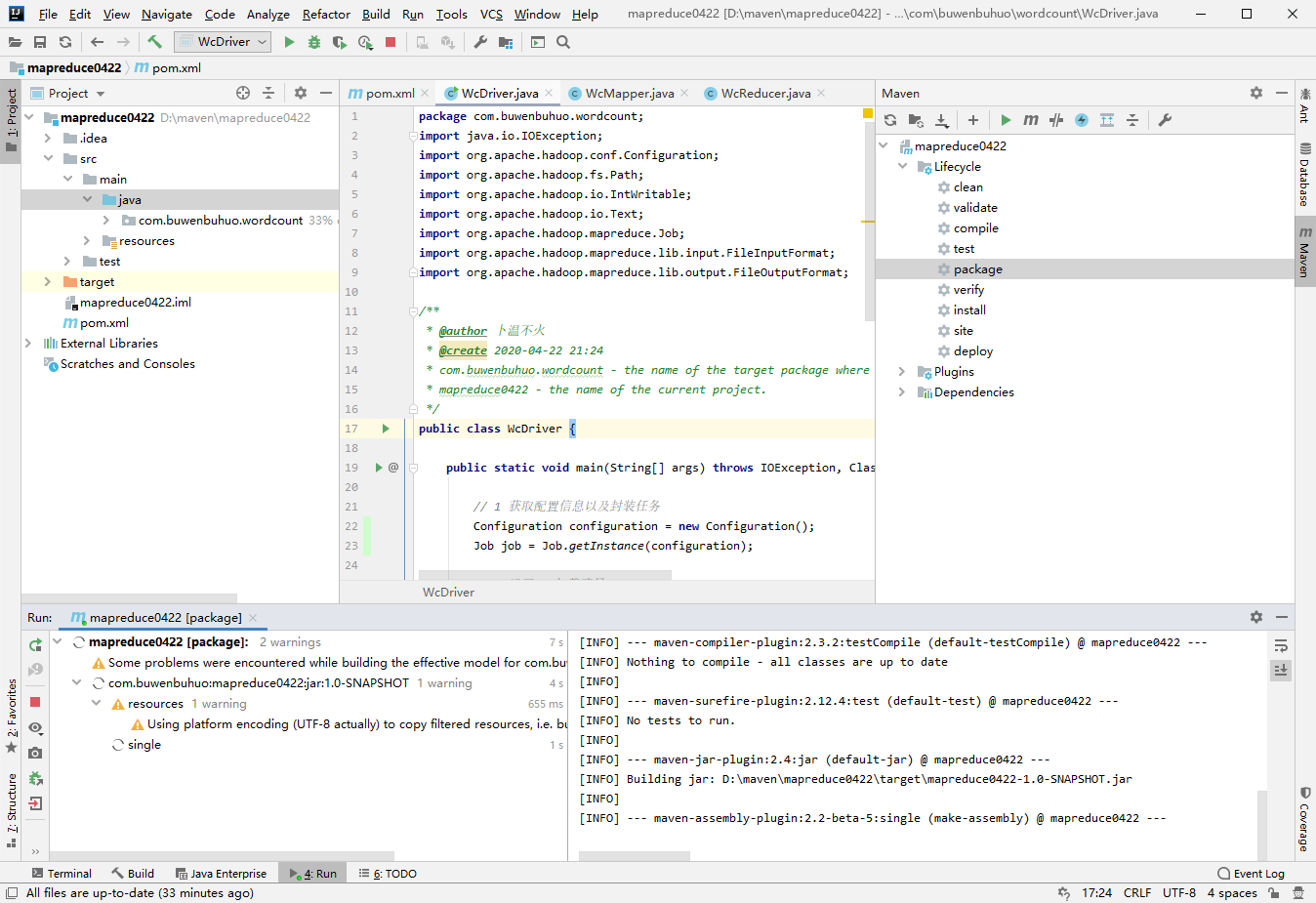1316x903 pixels.
Task: Open the VCS menu
Action: (x=491, y=14)
